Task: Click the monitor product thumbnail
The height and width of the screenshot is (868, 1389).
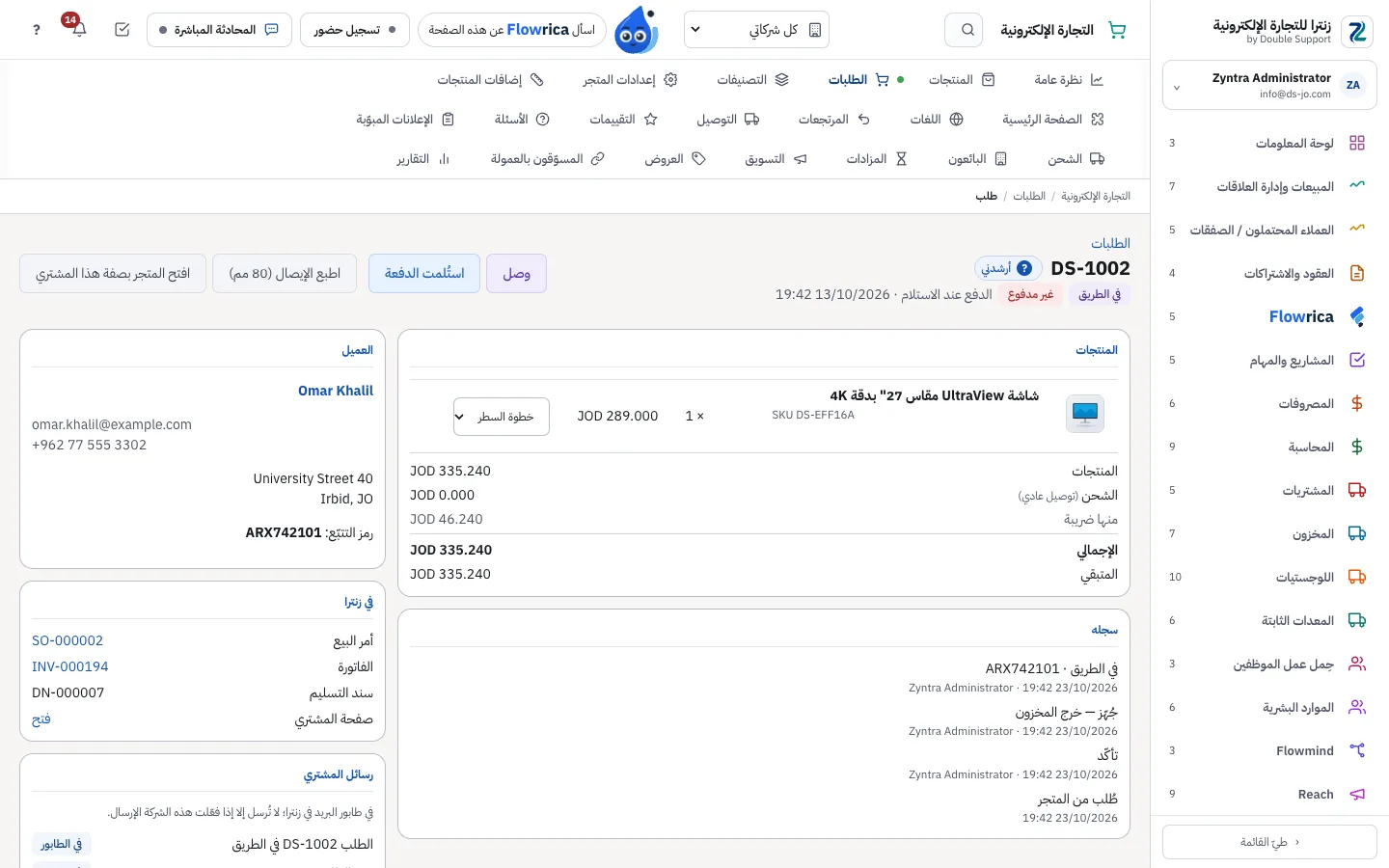Action: coord(1085,414)
